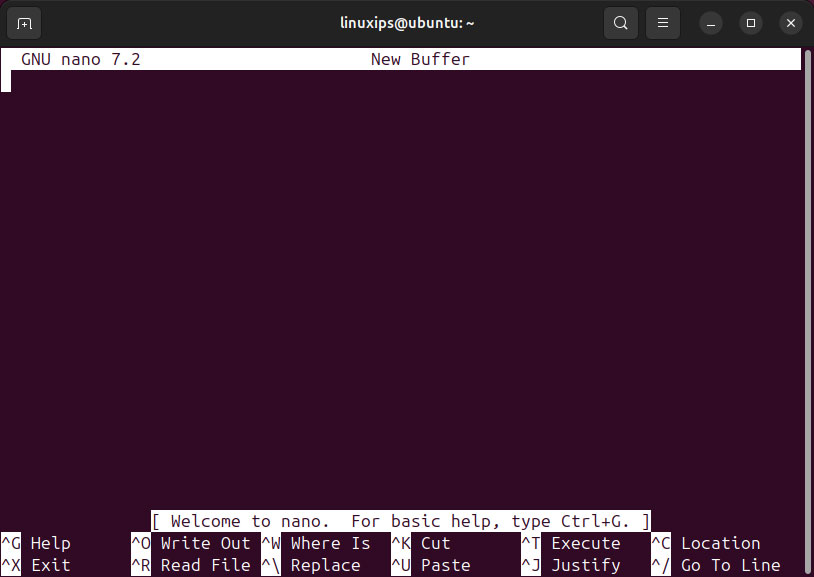Click Go To Line in nano
The image size is (814, 577).
[730, 565]
